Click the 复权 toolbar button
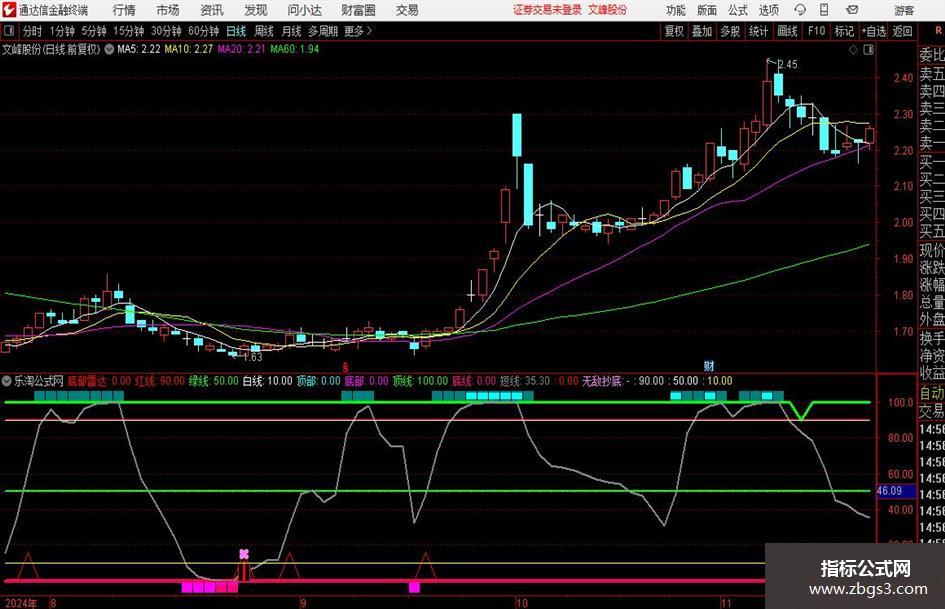The width and height of the screenshot is (945, 609). 674,31
